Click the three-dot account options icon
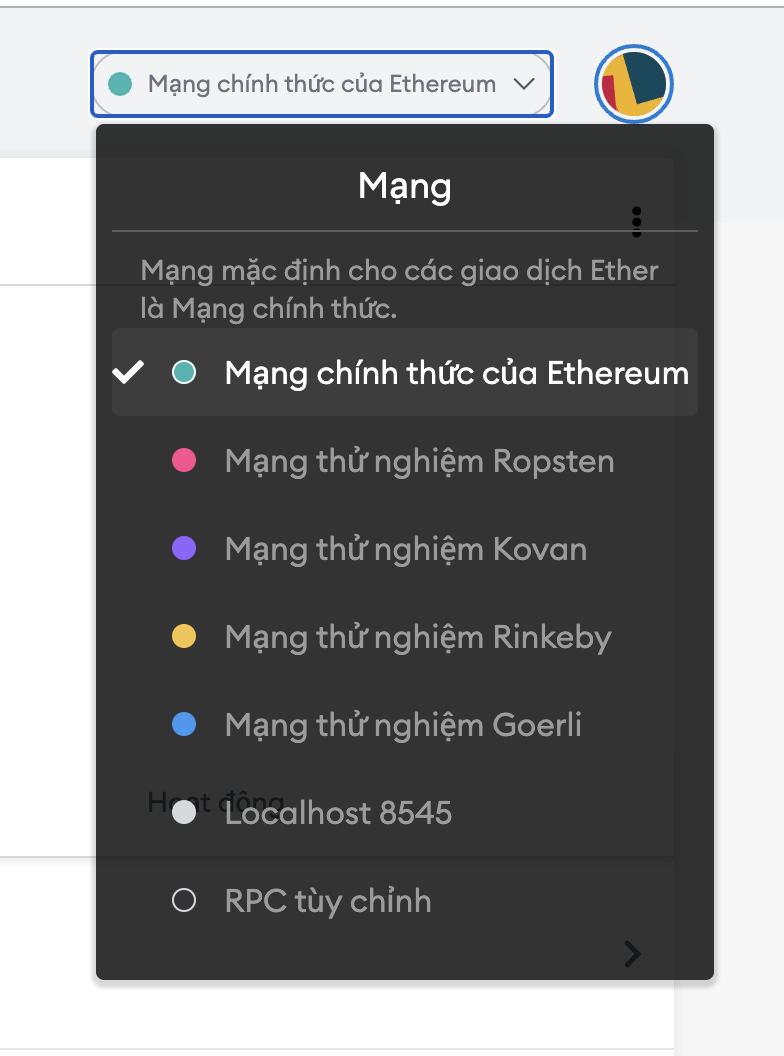 point(637,222)
